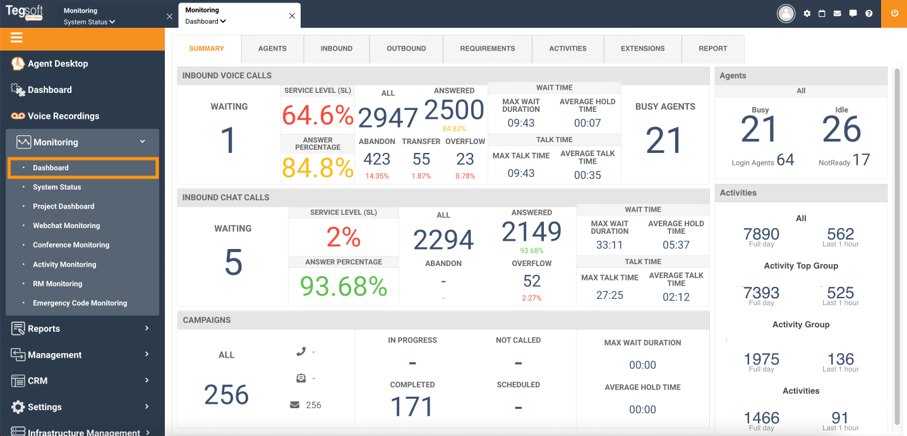Click the 84.8% answer percentage value
The height and width of the screenshot is (436, 907).
[x=318, y=168]
